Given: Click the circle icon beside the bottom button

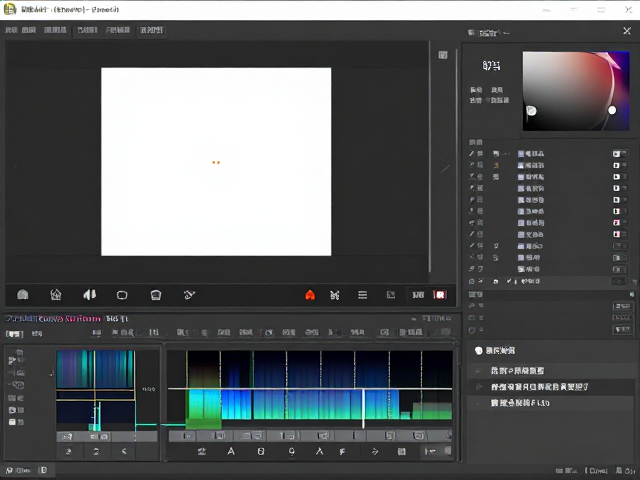Looking at the screenshot, I should [x=472, y=330].
